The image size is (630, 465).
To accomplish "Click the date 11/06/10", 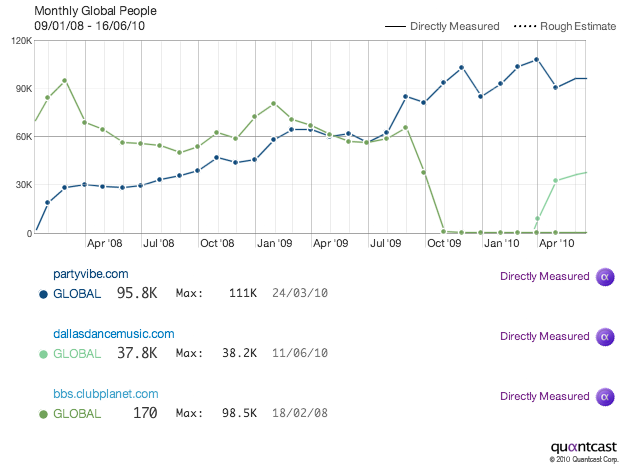I will point(300,353).
